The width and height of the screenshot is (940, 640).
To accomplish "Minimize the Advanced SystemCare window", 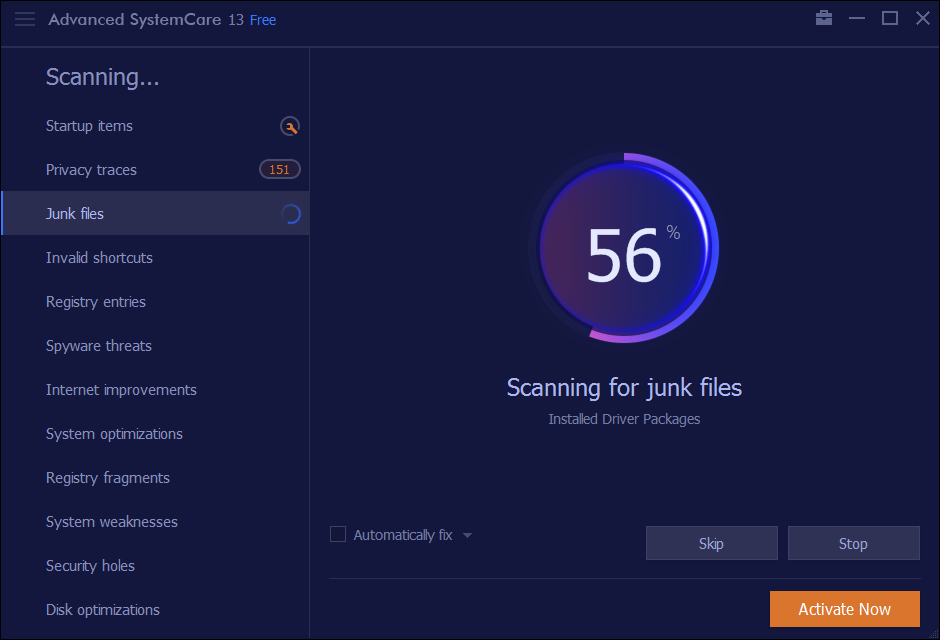I will (x=857, y=18).
